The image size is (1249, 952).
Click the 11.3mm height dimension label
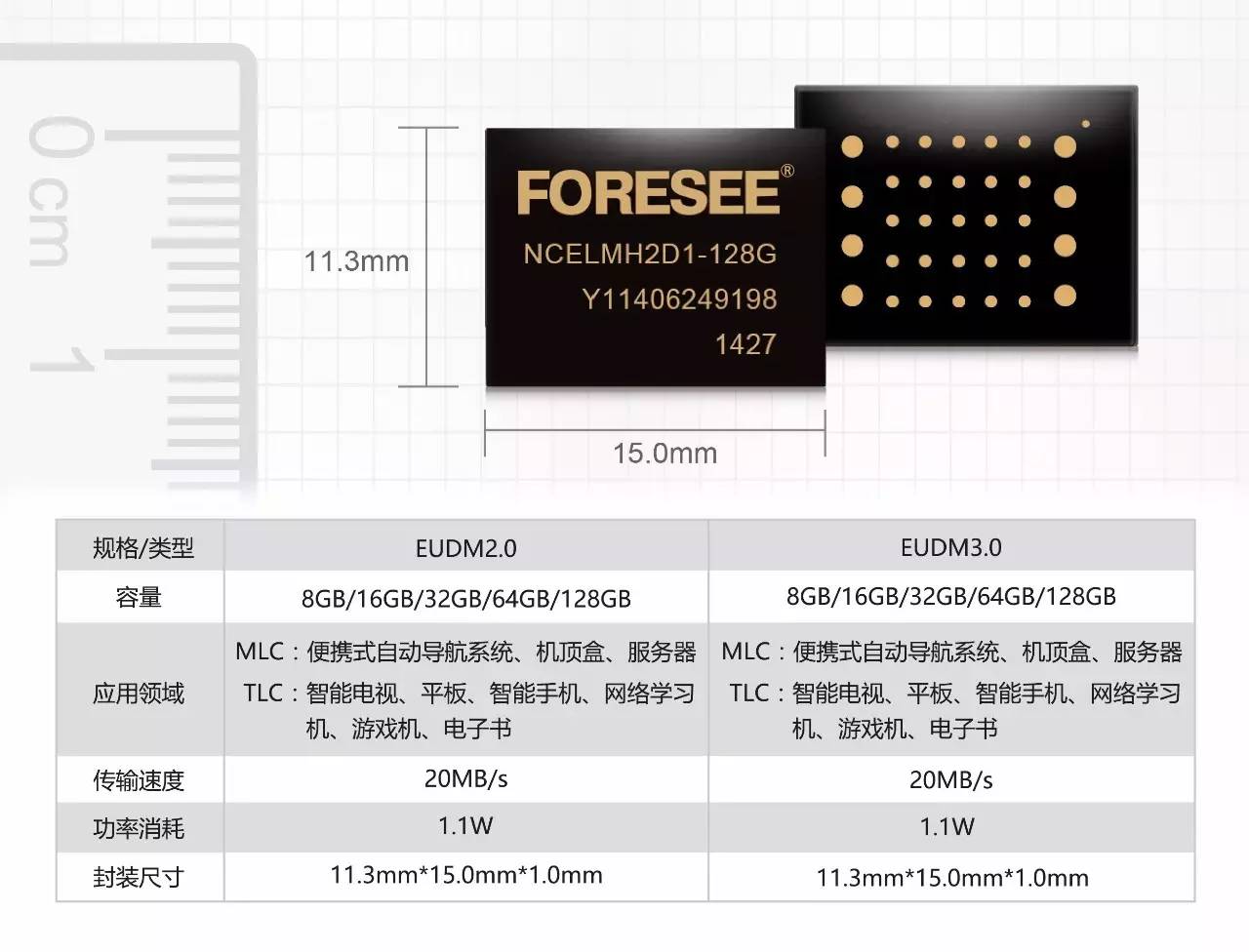tap(356, 261)
